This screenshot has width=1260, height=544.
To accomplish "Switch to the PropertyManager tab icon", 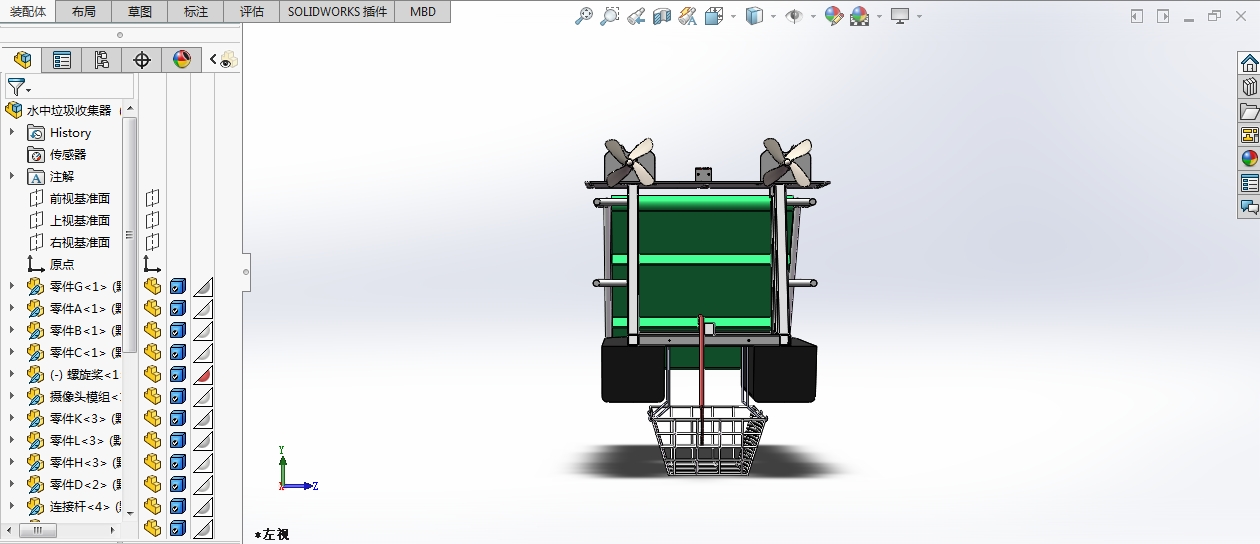I will (x=62, y=60).
